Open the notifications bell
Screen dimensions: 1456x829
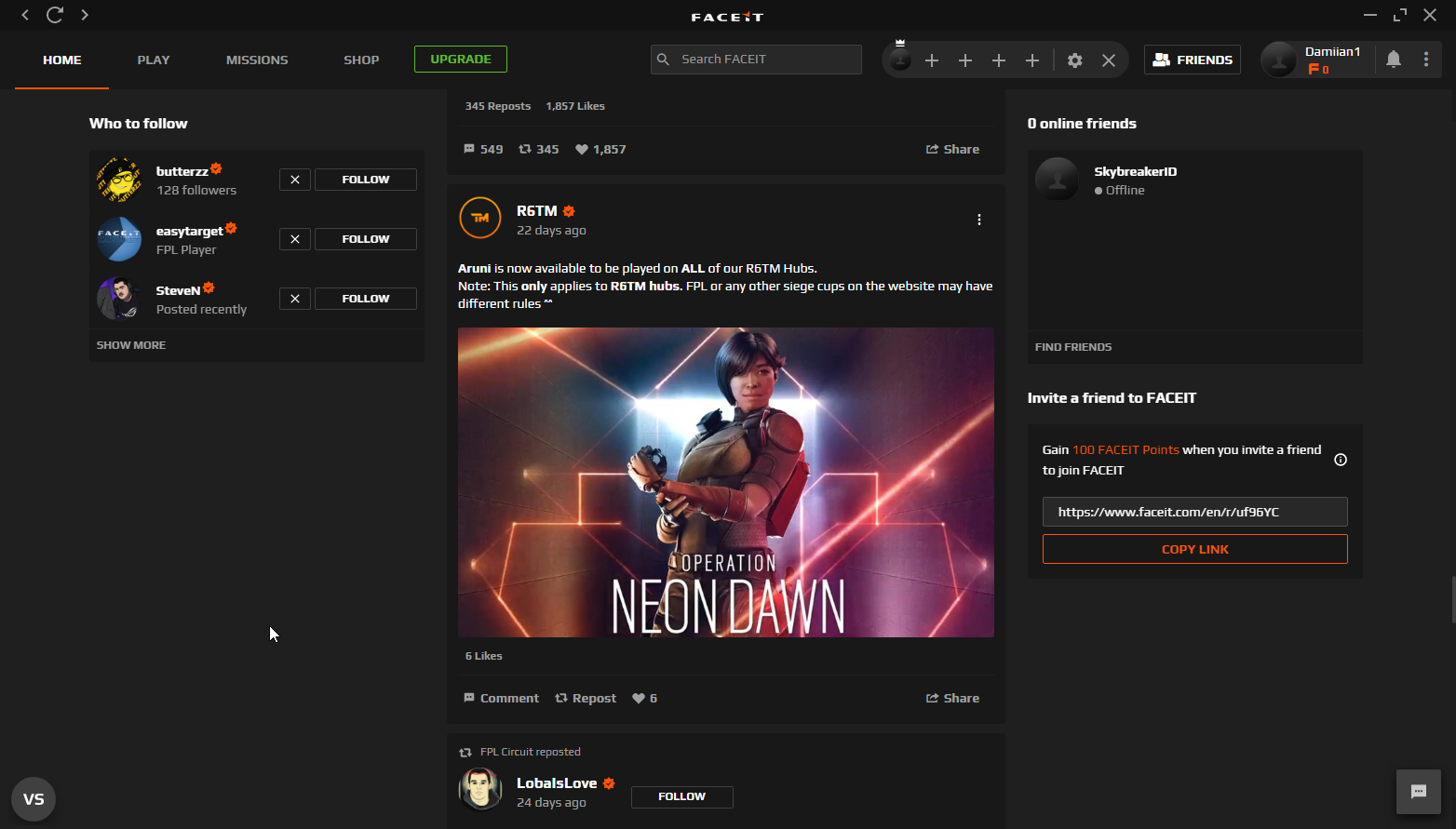(x=1393, y=60)
